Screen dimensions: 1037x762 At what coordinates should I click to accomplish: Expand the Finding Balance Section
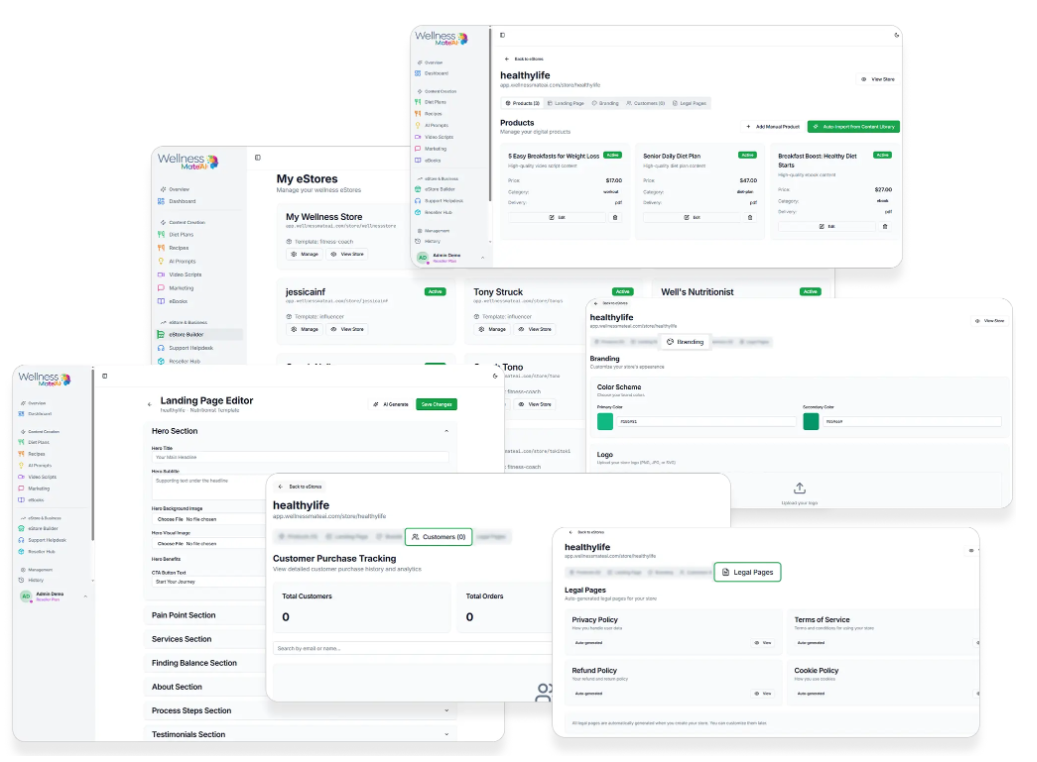pos(205,663)
